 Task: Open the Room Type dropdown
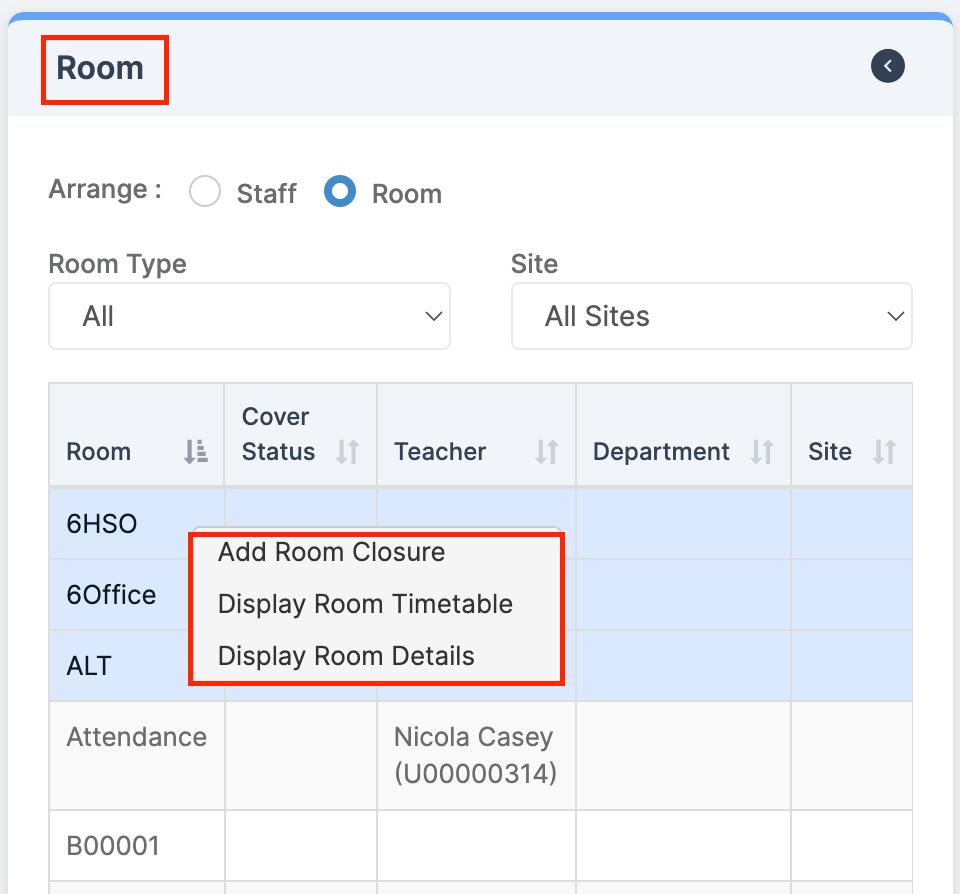coord(249,316)
